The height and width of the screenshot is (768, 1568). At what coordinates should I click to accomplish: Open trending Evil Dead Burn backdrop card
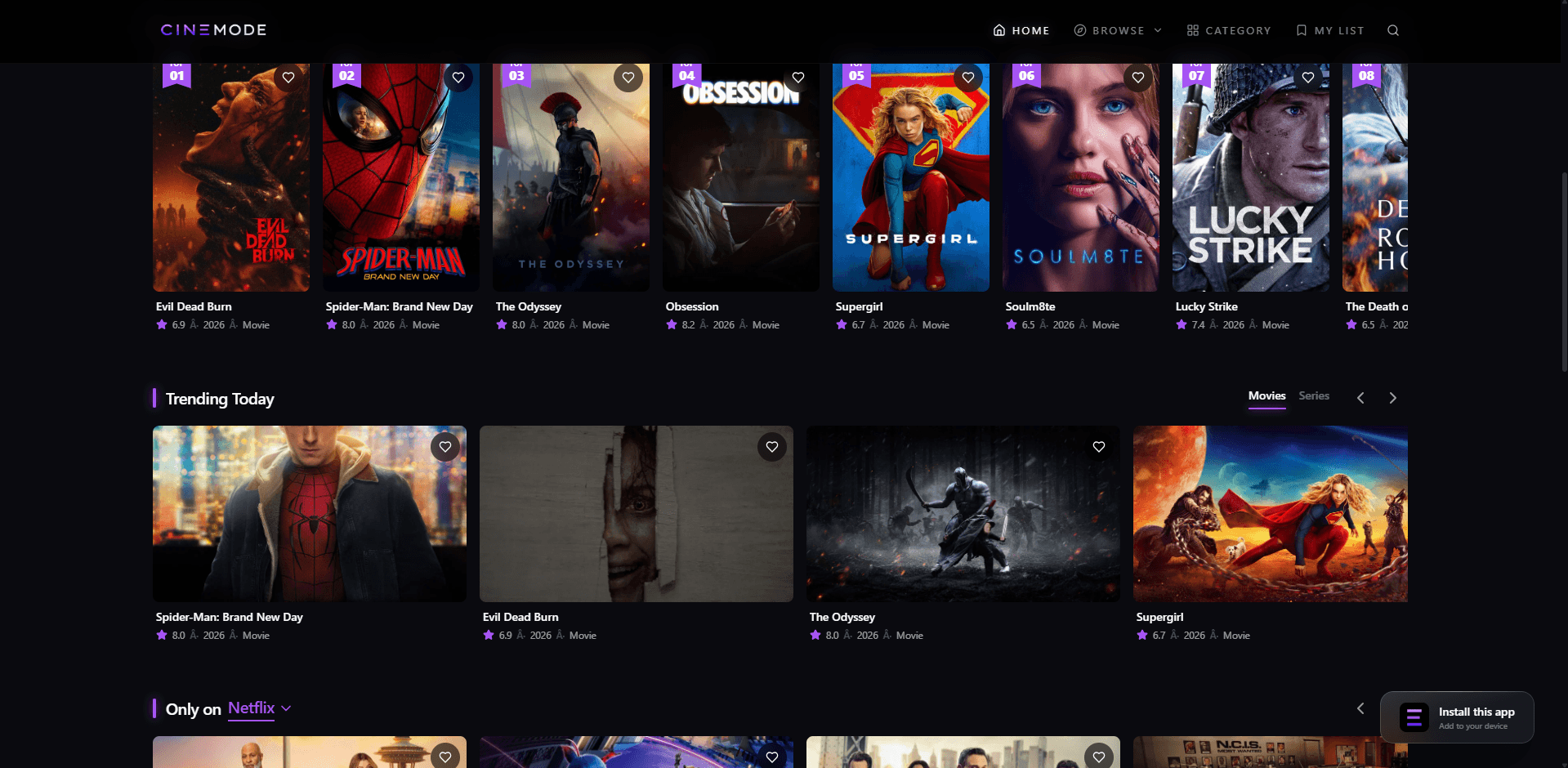[x=637, y=514]
